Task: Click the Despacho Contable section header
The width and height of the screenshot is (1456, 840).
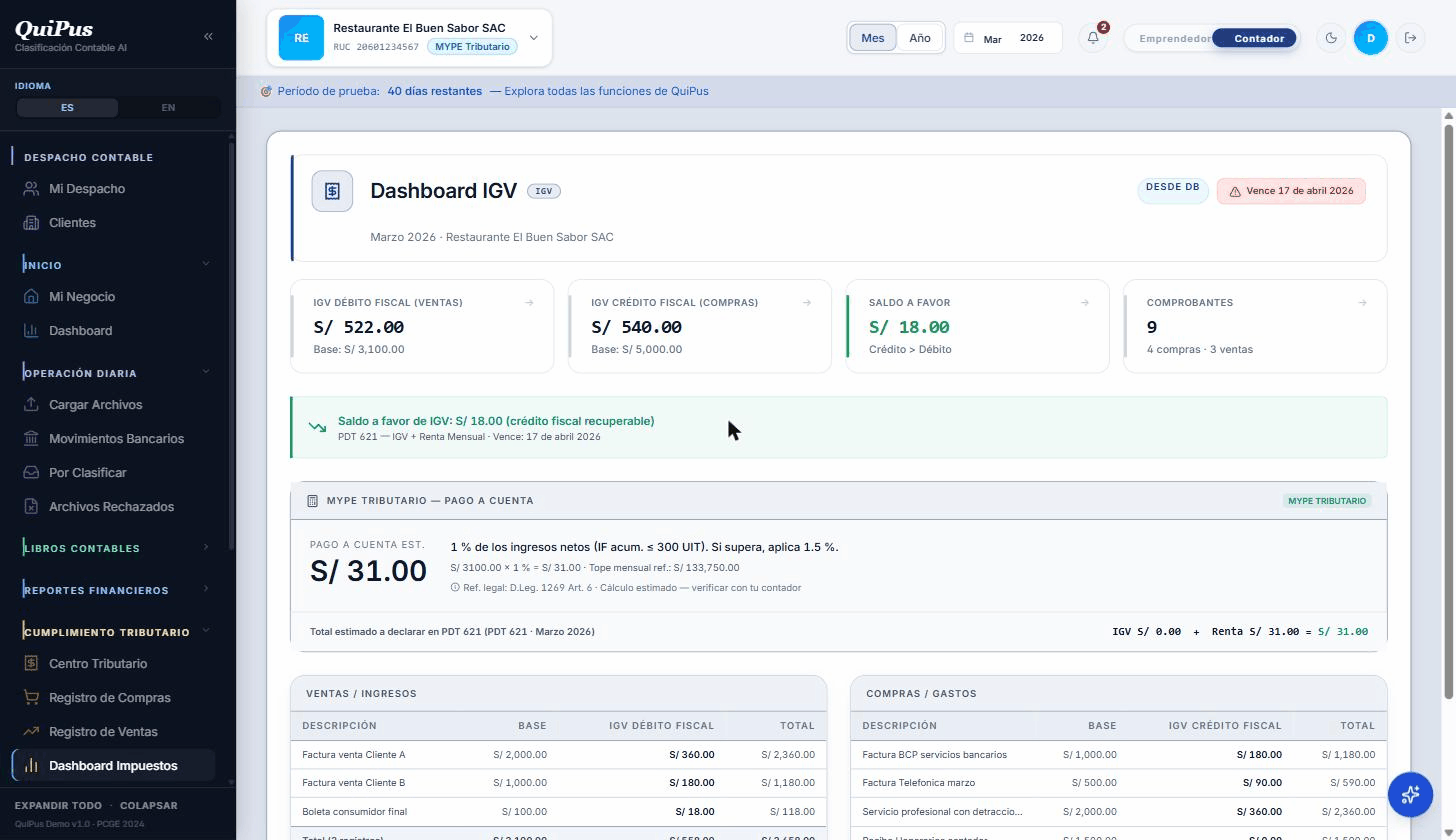Action: point(88,157)
